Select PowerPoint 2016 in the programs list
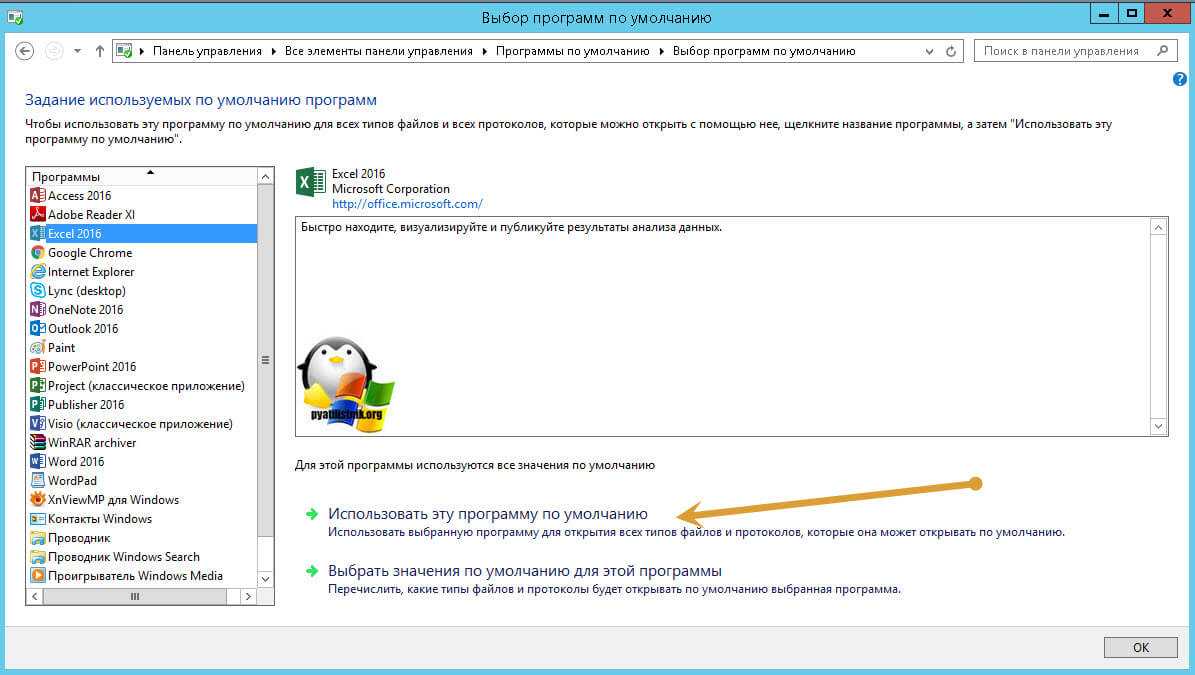Screen dimensions: 1195x675 (x=92, y=367)
